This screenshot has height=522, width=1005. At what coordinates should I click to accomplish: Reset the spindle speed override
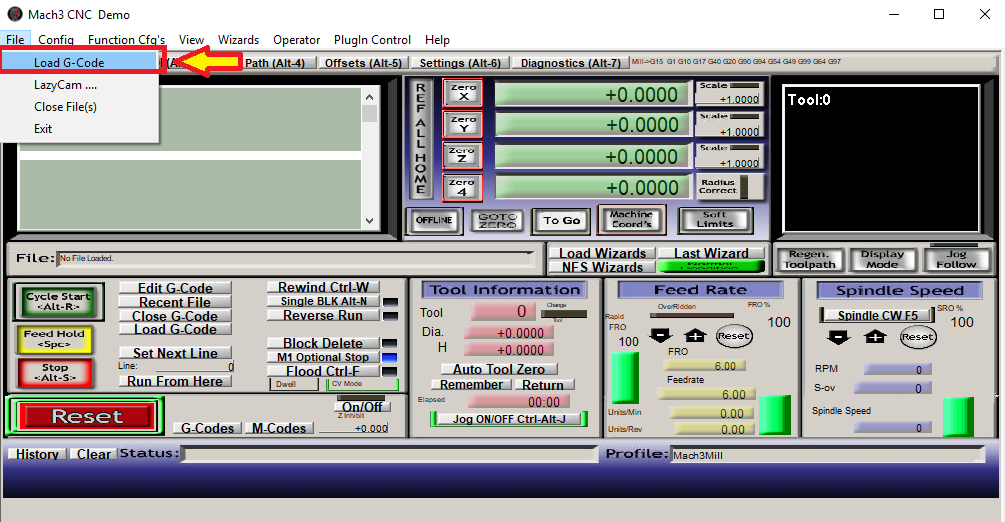point(918,337)
